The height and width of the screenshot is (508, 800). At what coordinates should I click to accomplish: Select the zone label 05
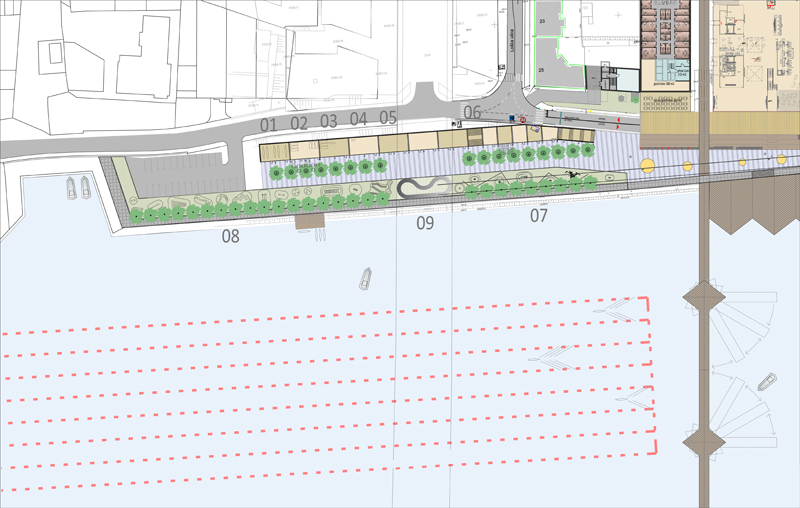tap(388, 118)
